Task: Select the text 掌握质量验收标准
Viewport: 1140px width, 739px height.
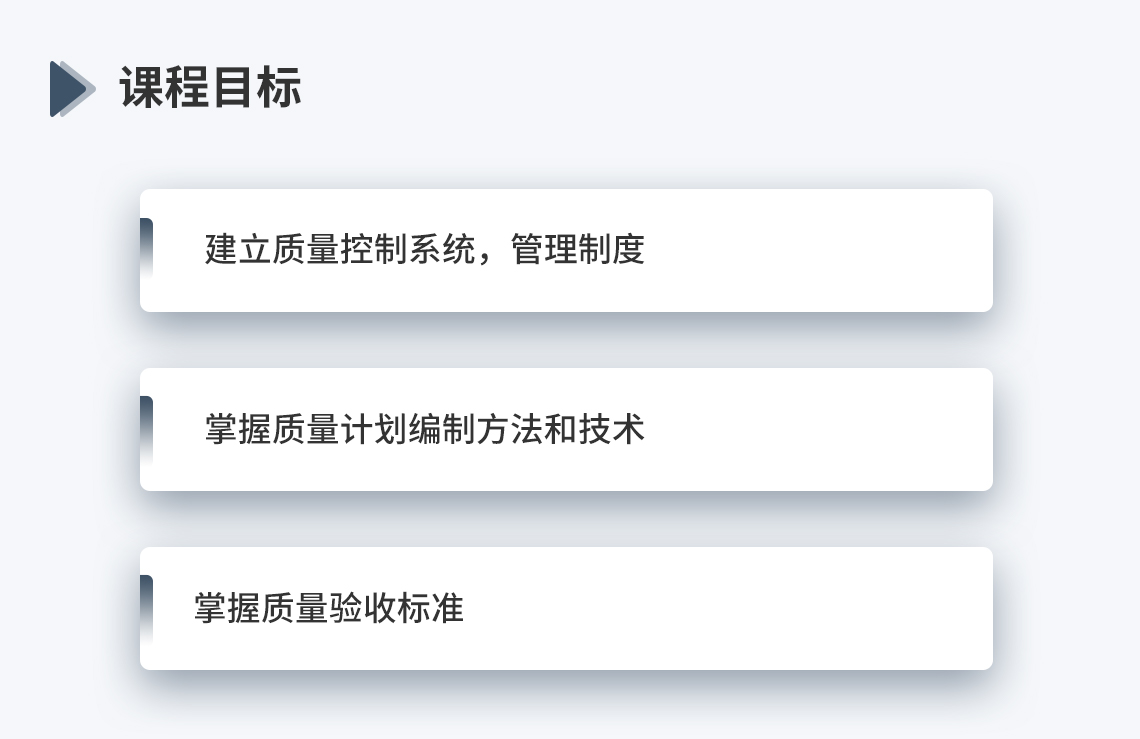Action: [329, 608]
